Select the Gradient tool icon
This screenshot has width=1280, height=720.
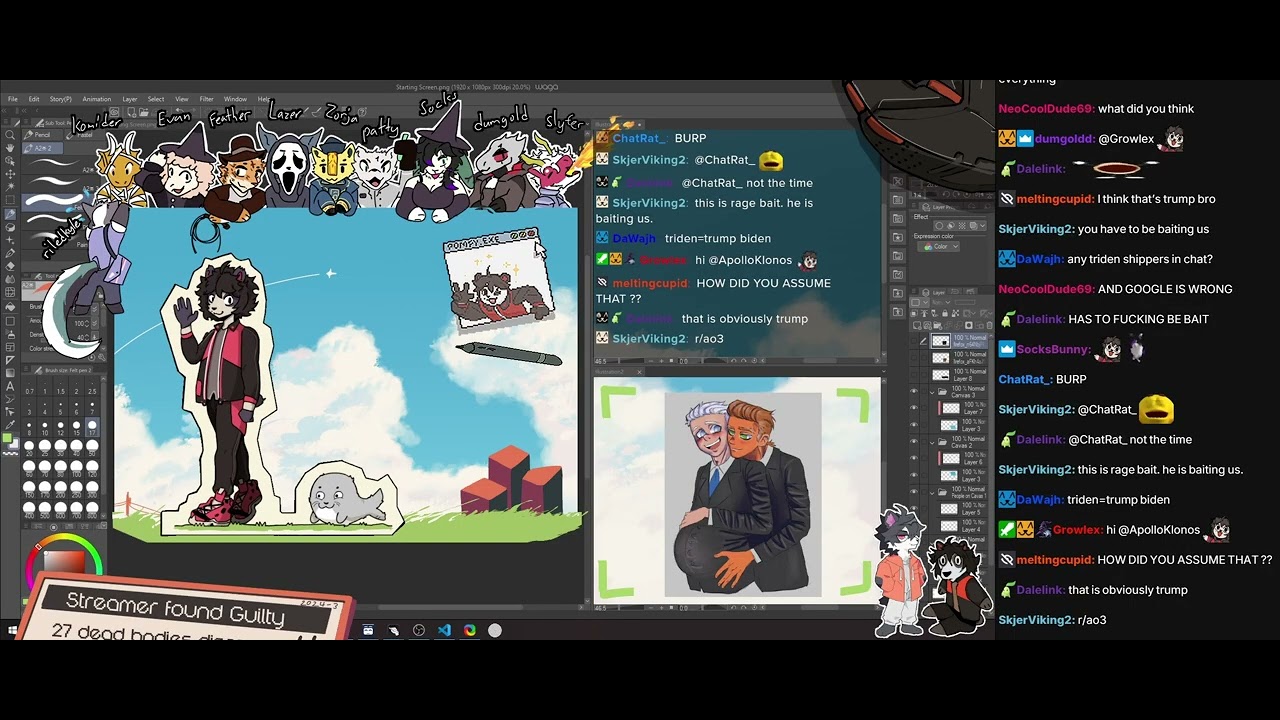tap(10, 373)
